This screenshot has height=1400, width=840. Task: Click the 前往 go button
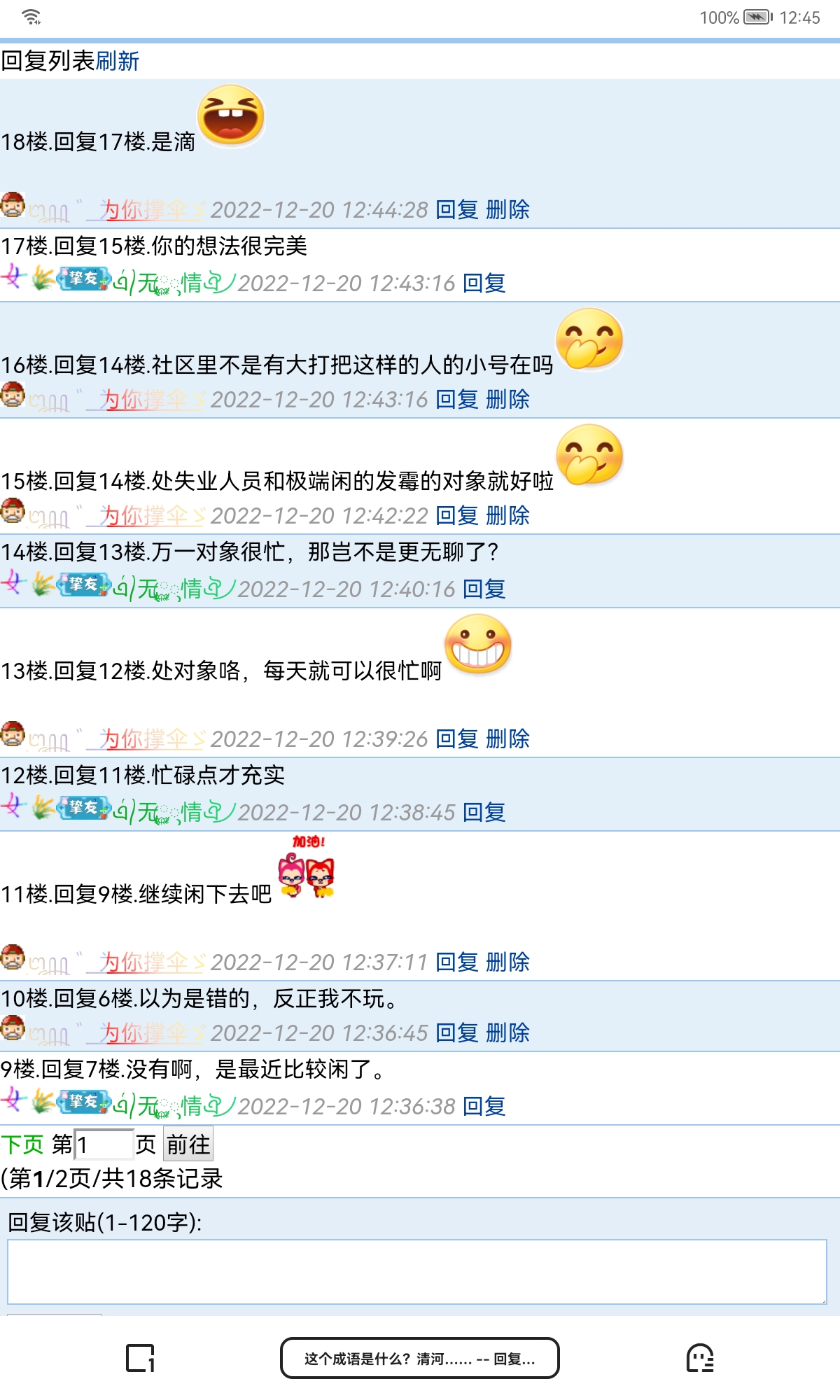(188, 1144)
